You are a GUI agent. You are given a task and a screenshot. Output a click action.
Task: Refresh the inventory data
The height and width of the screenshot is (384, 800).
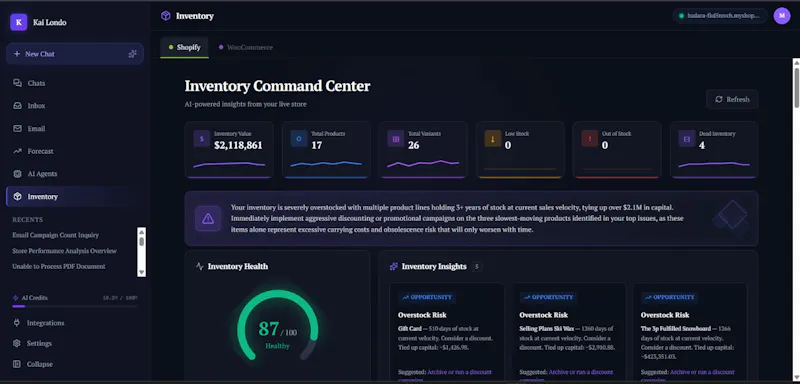coord(732,99)
